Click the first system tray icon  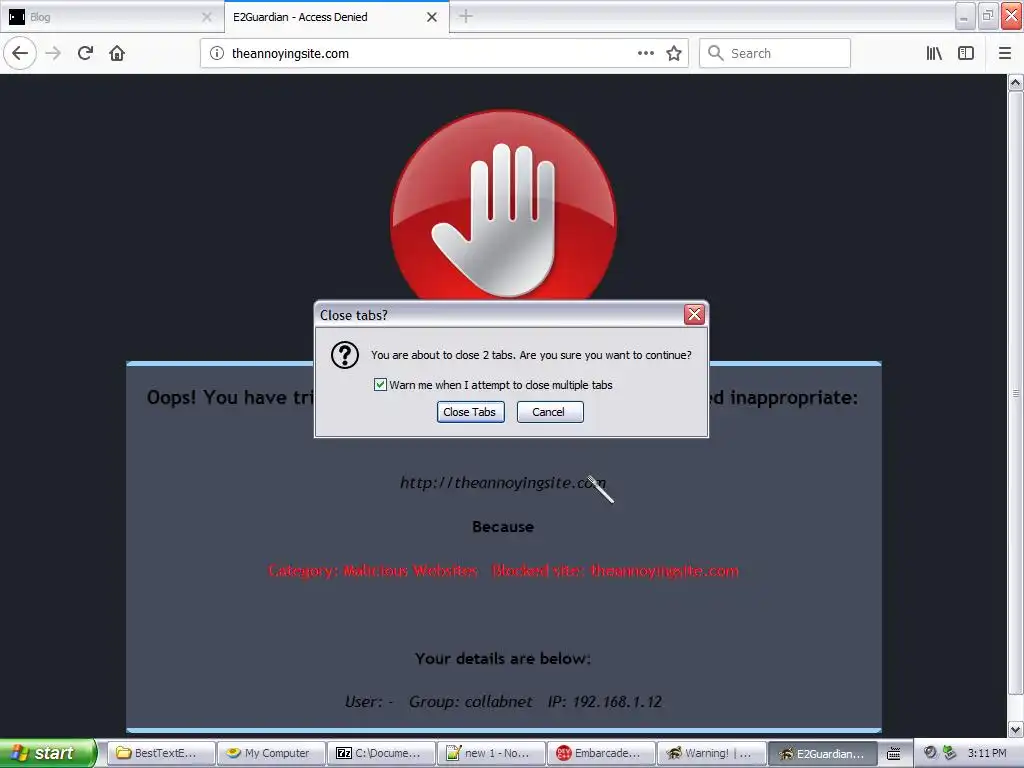pos(930,753)
